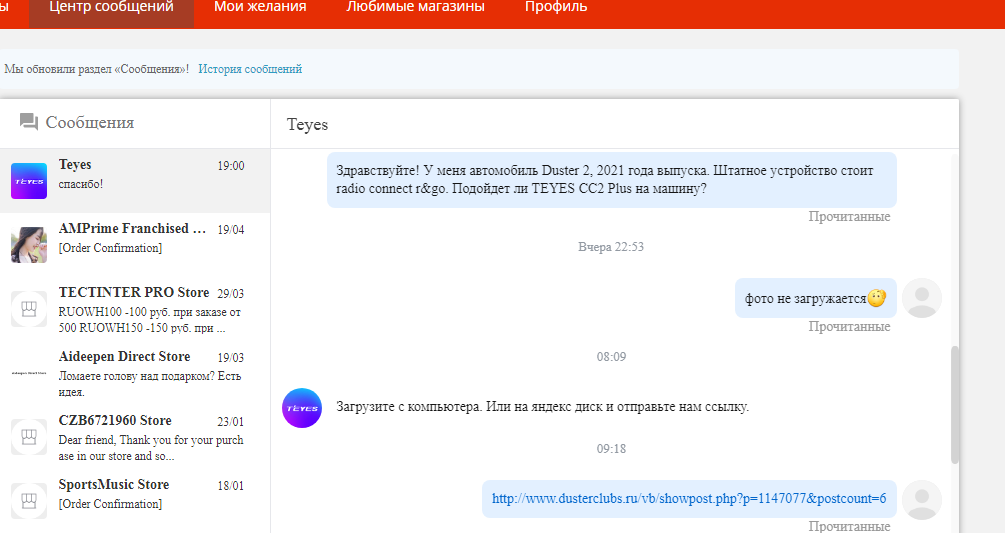Click the TECTINTER PRO Store shop icon
1005x533 pixels.
point(29,309)
